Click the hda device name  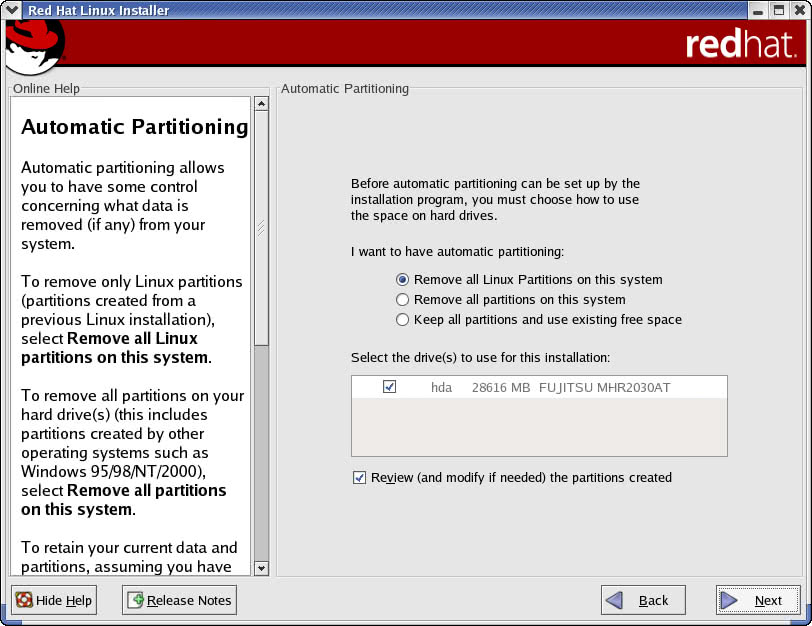441,388
